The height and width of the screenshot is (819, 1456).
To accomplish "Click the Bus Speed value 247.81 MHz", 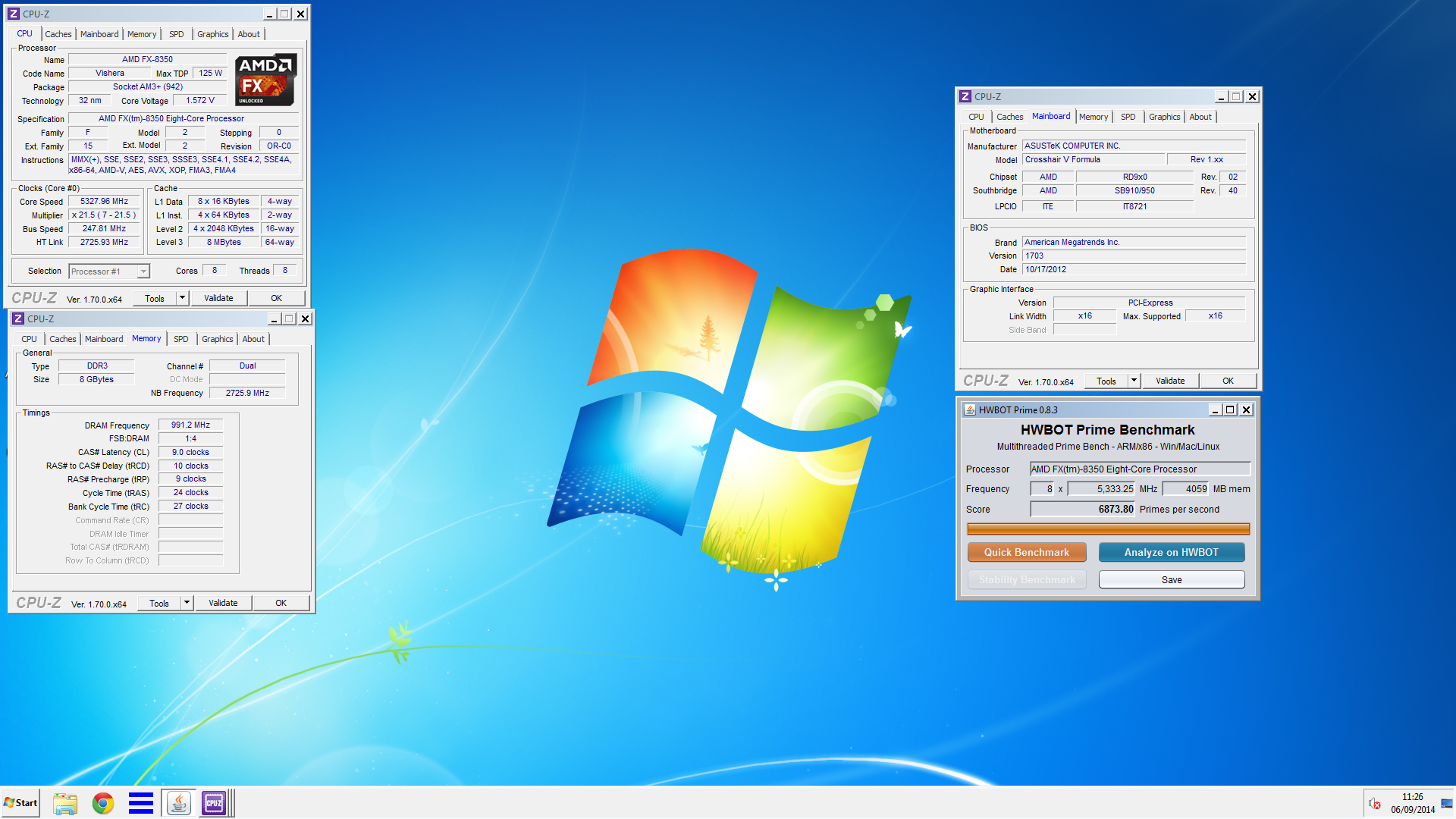I will point(105,228).
